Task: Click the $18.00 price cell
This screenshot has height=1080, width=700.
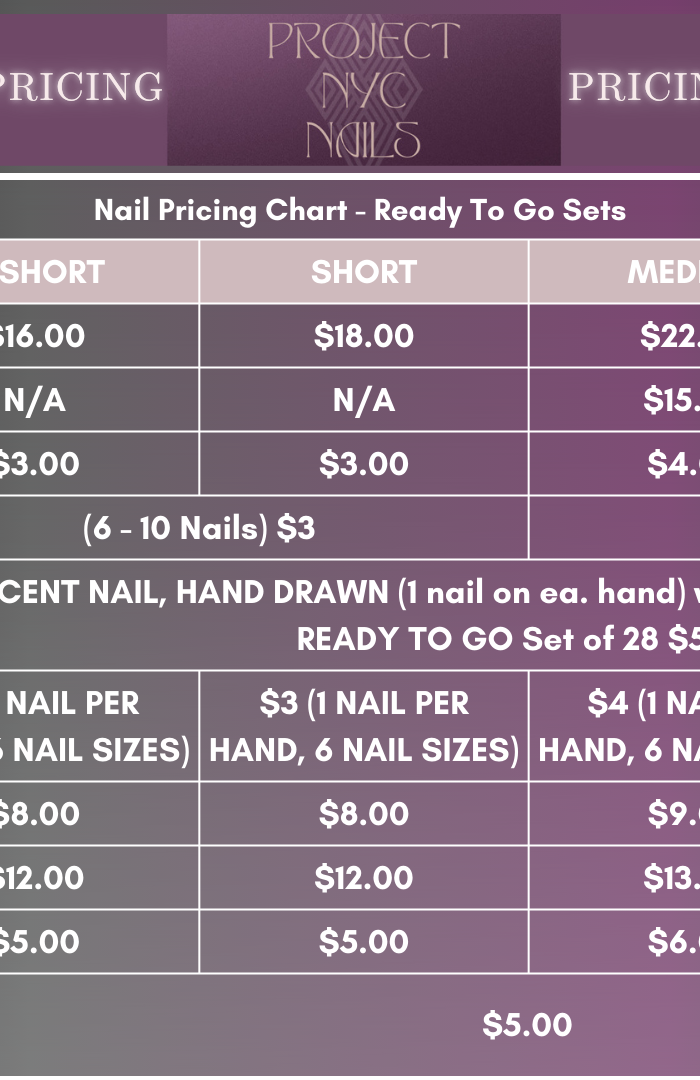Action: click(x=363, y=336)
